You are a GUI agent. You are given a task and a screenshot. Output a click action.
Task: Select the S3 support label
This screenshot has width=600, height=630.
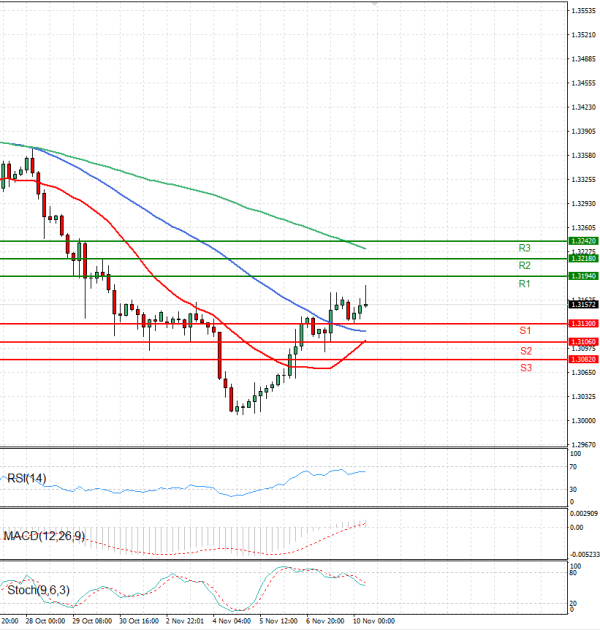(525, 369)
